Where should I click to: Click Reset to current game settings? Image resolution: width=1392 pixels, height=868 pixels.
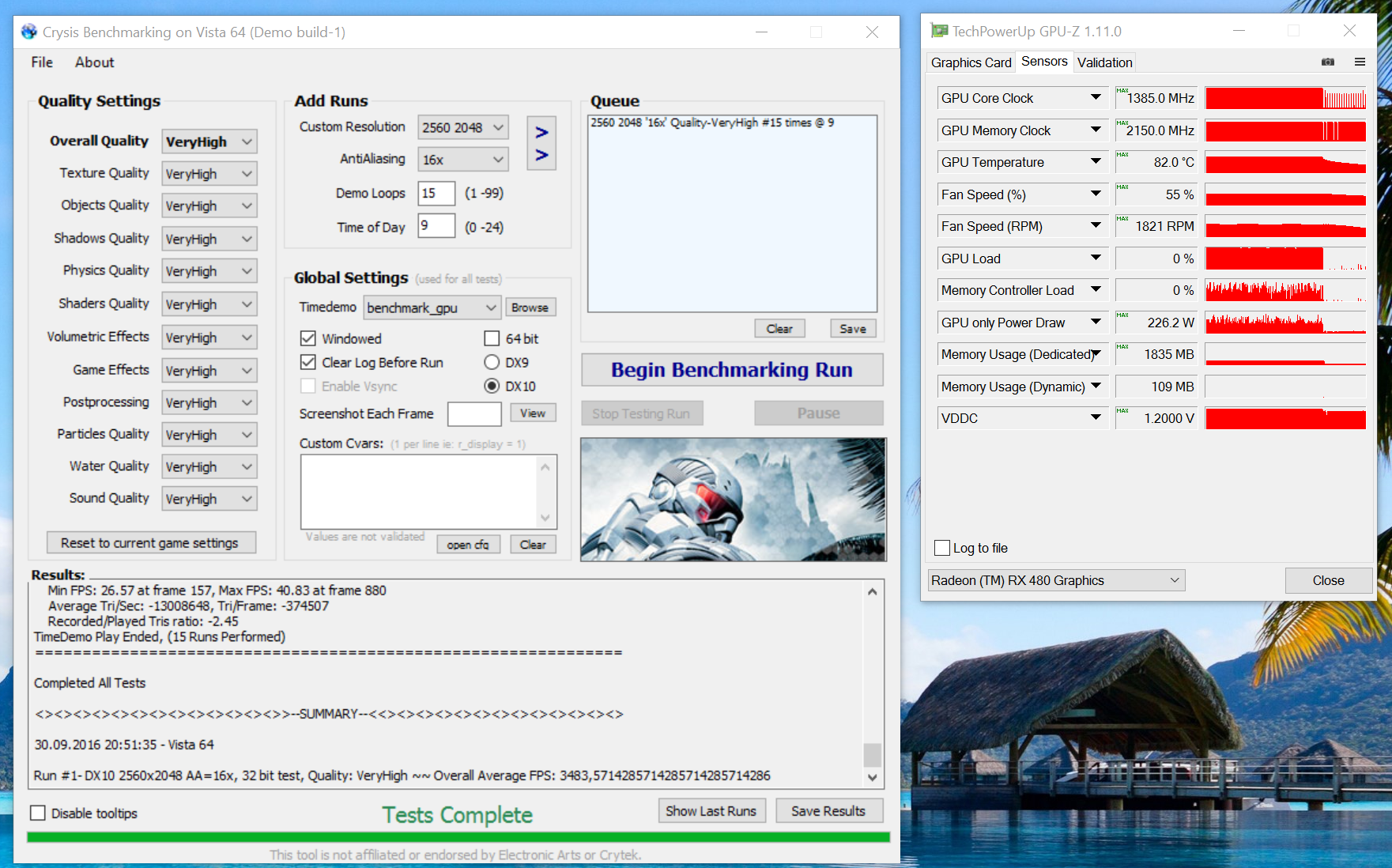pos(150,543)
